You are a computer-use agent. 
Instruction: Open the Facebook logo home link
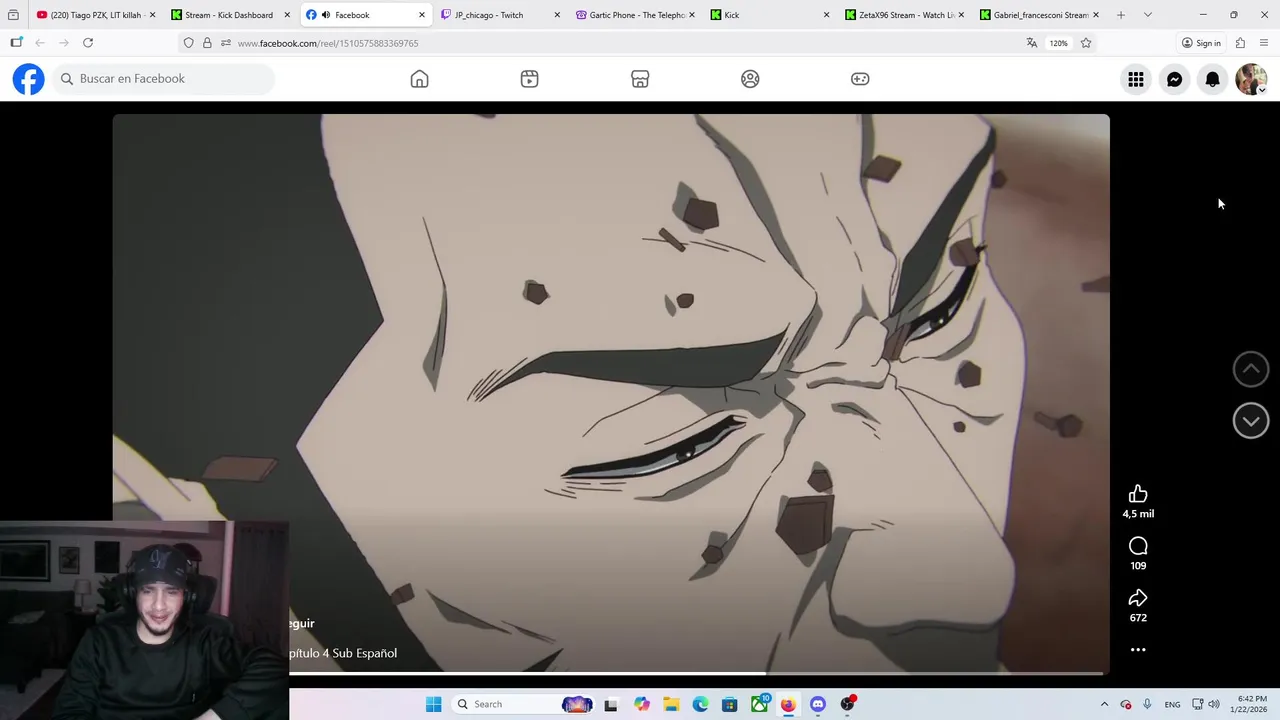click(x=29, y=79)
